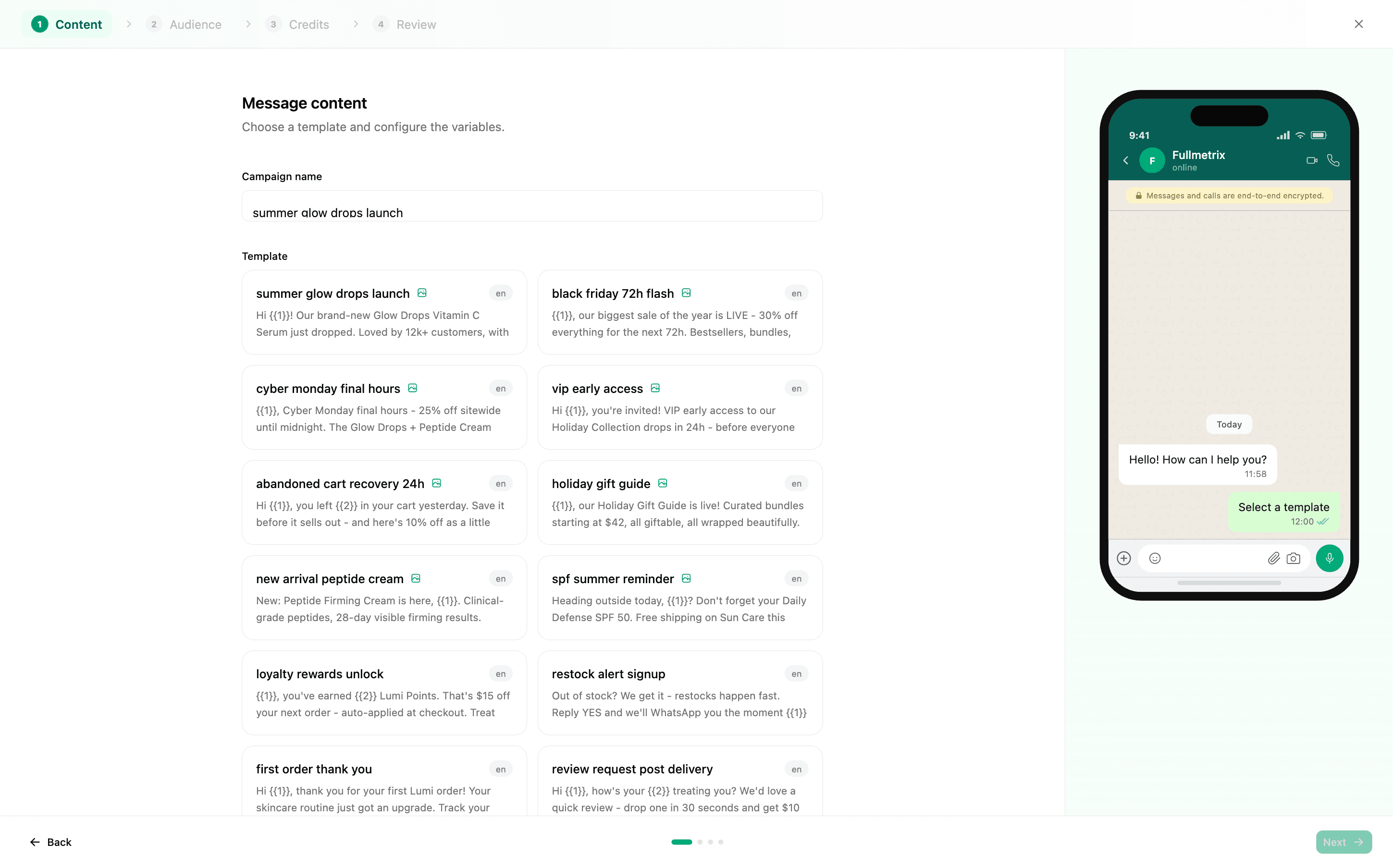Select the new arrival peptide cream template
1393x868 pixels.
click(x=384, y=598)
